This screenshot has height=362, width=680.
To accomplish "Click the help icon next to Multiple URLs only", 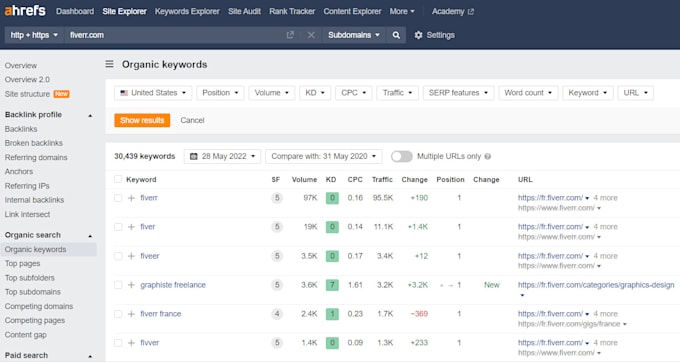I will click(x=487, y=157).
